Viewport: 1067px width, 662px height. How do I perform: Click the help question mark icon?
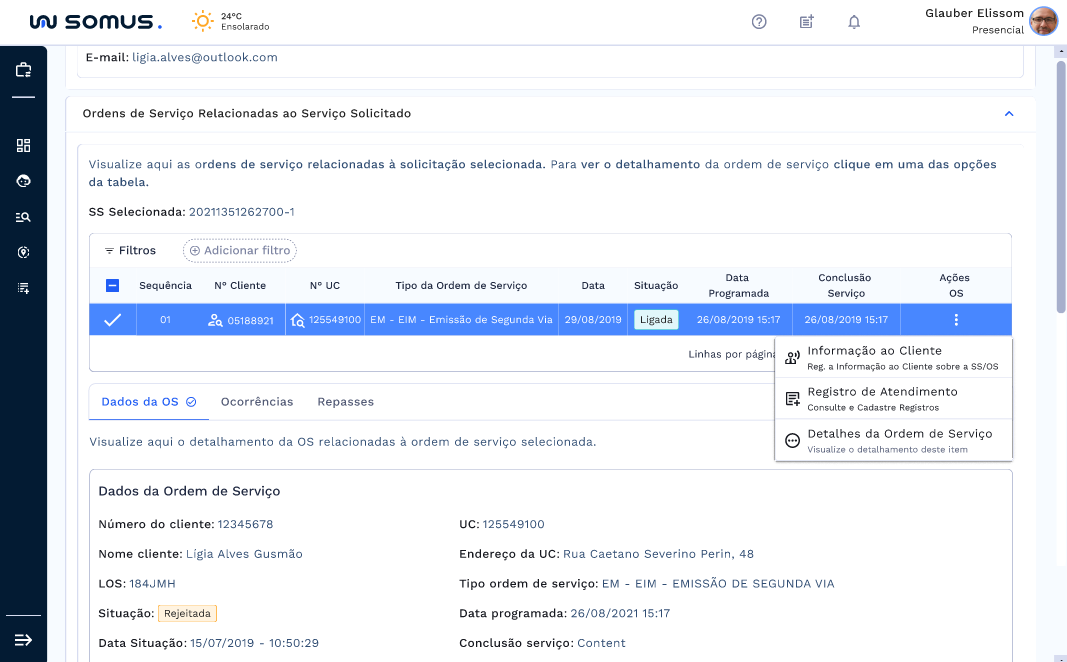(x=759, y=22)
